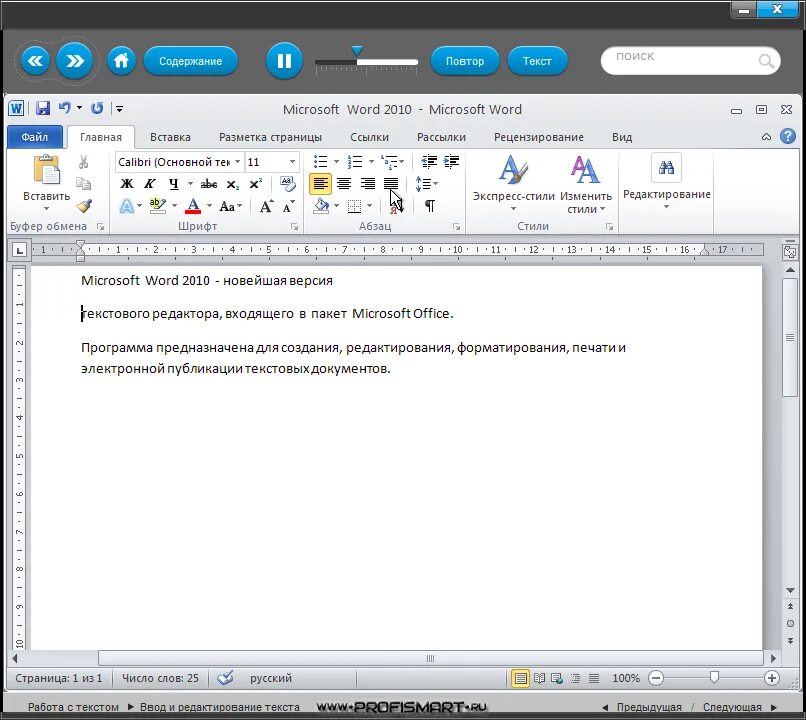Screen dimensions: 806x720
Task: Clear formatting with the eraser icon
Action: [x=287, y=183]
